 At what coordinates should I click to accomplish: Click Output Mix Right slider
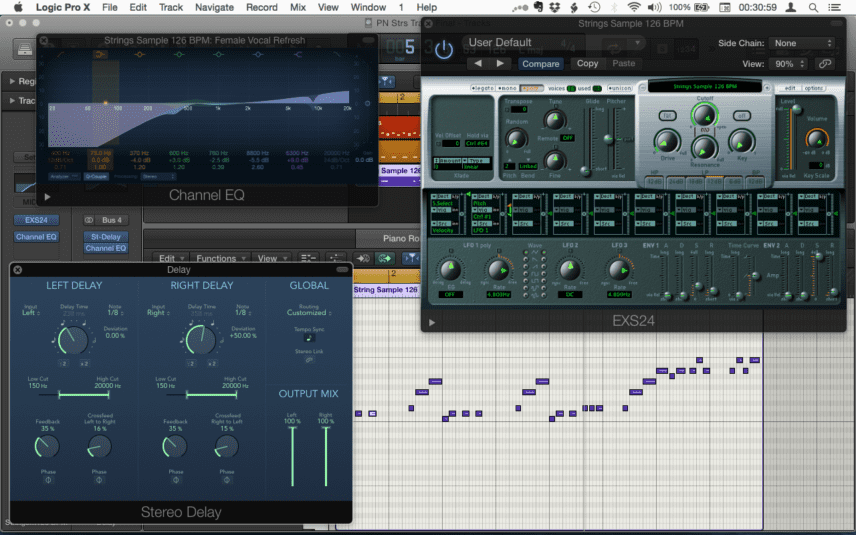pyautogui.click(x=326, y=456)
